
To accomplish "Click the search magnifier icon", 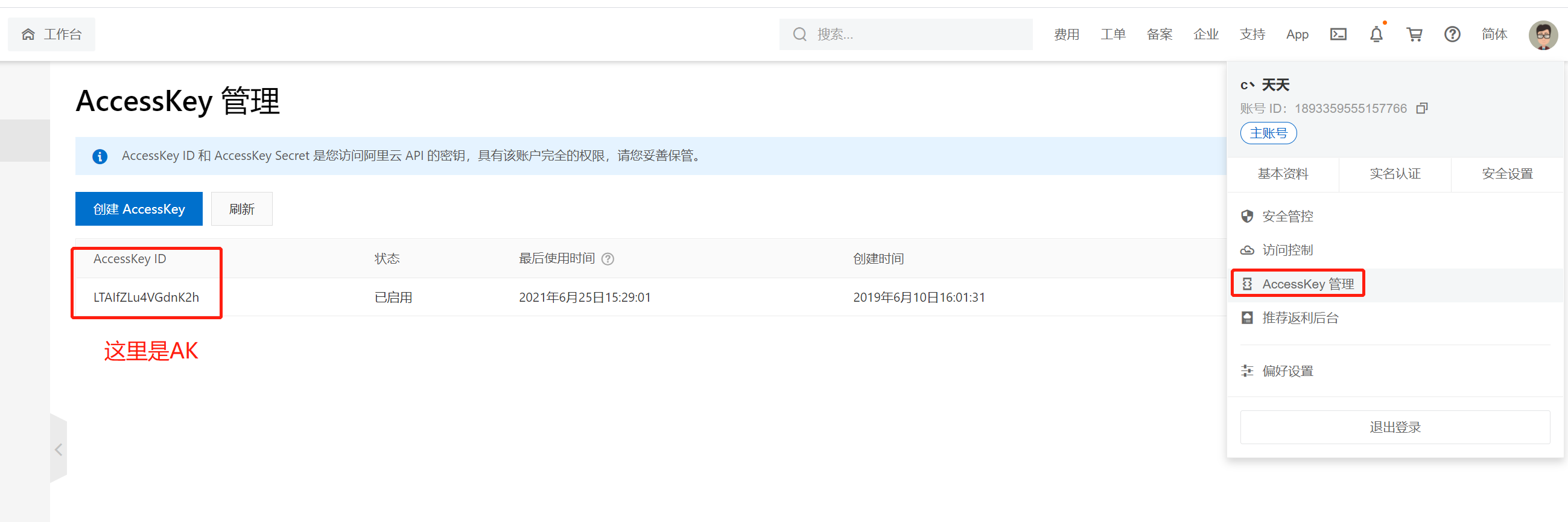I will (x=800, y=35).
